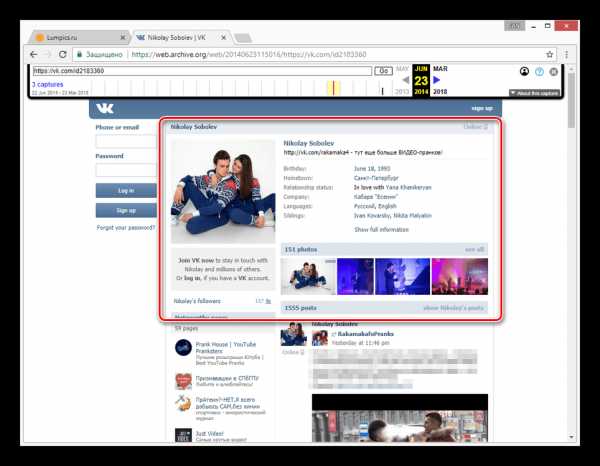Click show Nikolay's posts link
600x466 pixels.
pyautogui.click(x=453, y=308)
